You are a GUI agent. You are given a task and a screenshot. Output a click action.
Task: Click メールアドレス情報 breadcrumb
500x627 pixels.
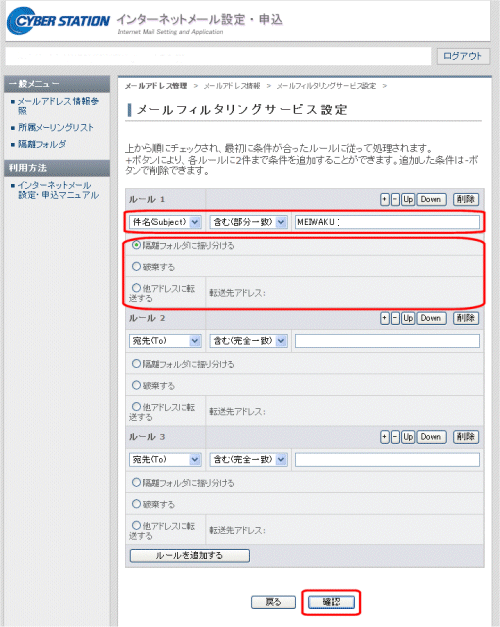click(232, 86)
